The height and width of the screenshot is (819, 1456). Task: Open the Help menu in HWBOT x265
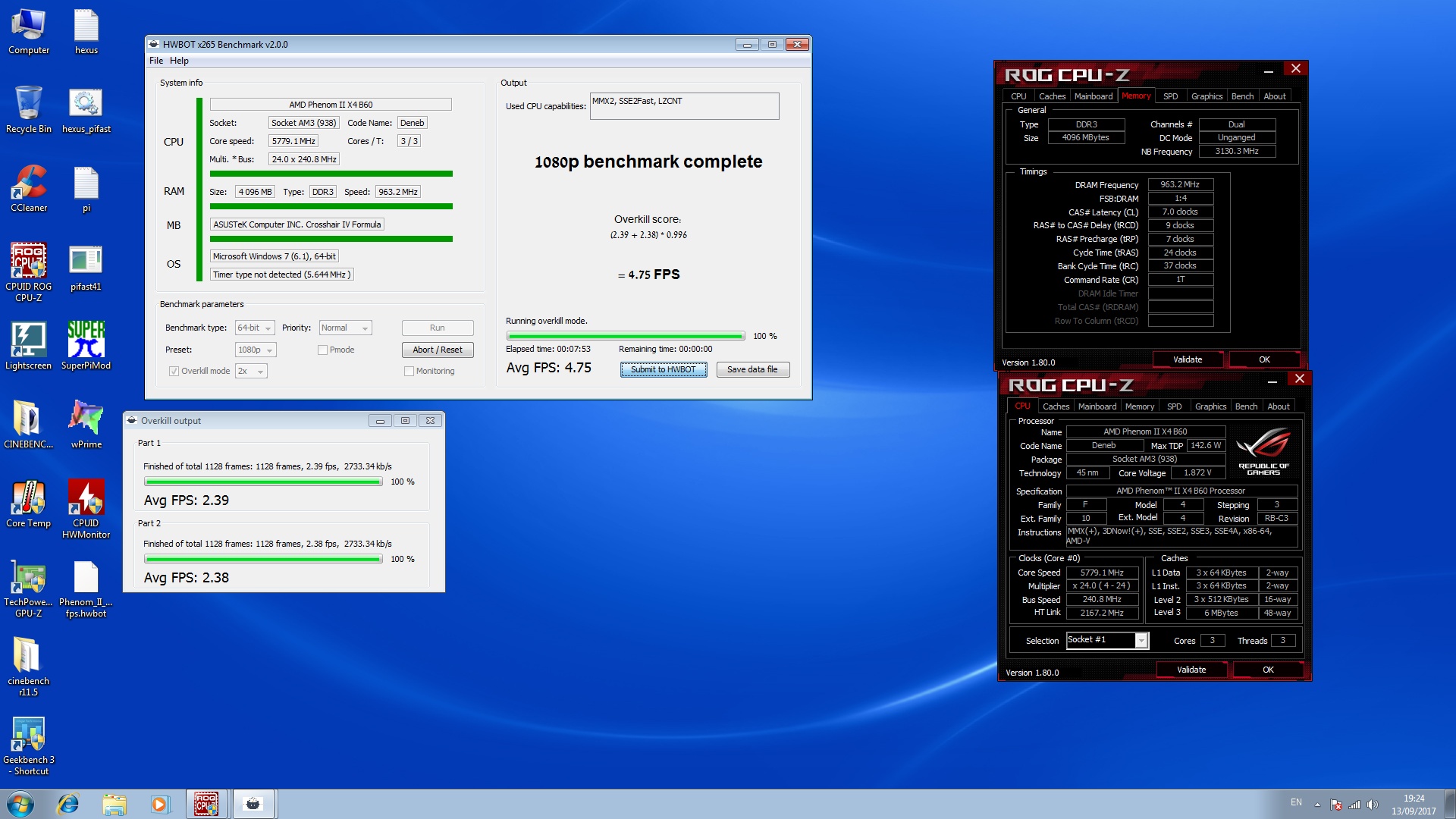(x=179, y=61)
